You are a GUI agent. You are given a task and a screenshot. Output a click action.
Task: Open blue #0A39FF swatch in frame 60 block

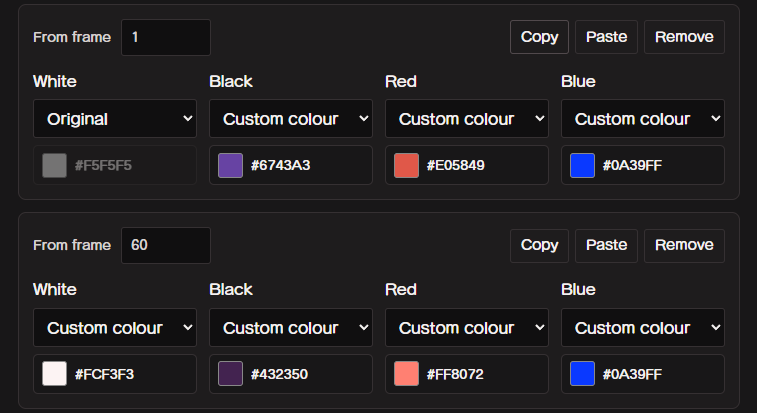click(582, 374)
